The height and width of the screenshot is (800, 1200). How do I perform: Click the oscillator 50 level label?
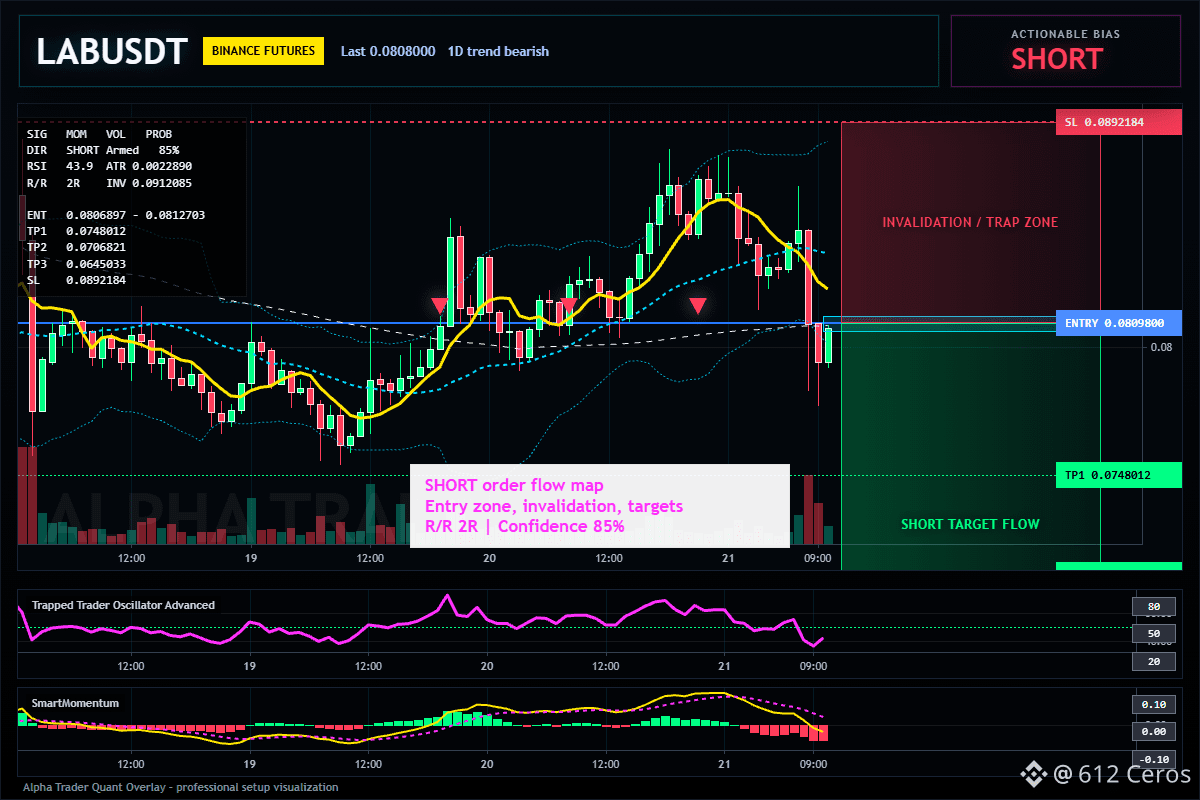[x=1153, y=634]
